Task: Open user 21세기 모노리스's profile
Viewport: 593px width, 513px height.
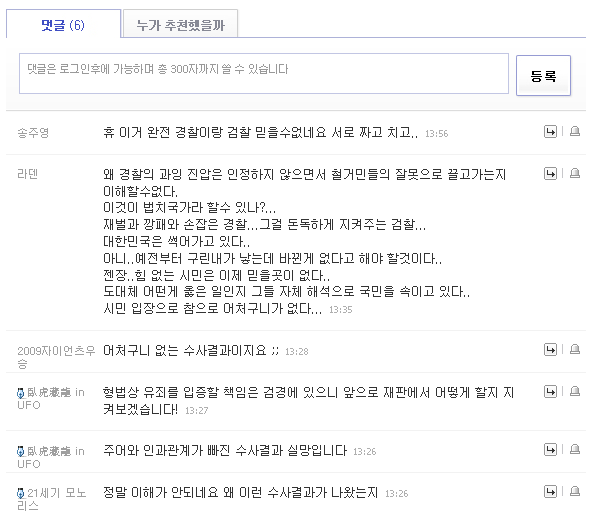Action: pyautogui.click(x=52, y=499)
